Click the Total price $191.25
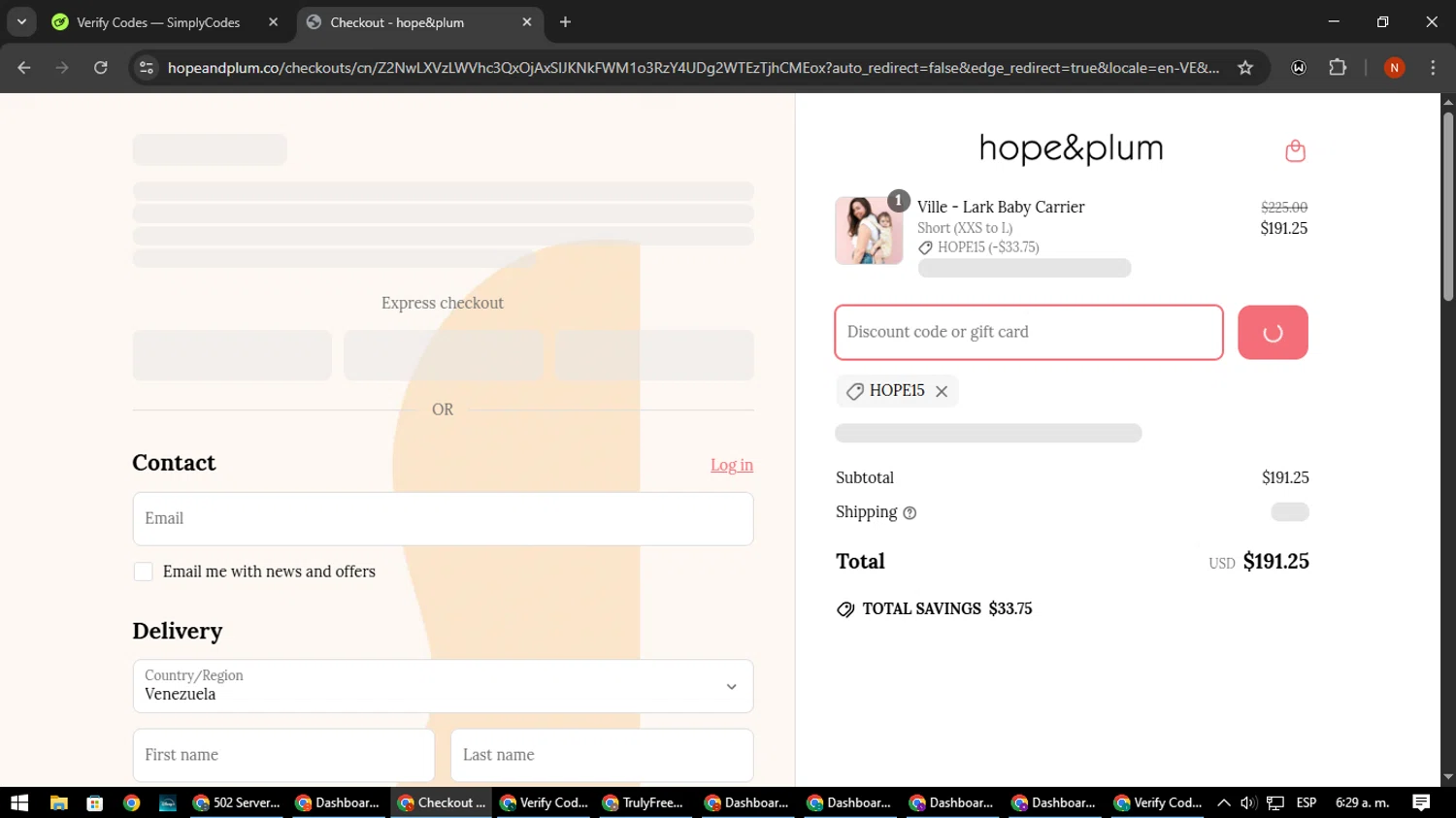Image resolution: width=1456 pixels, height=818 pixels. click(x=1275, y=561)
